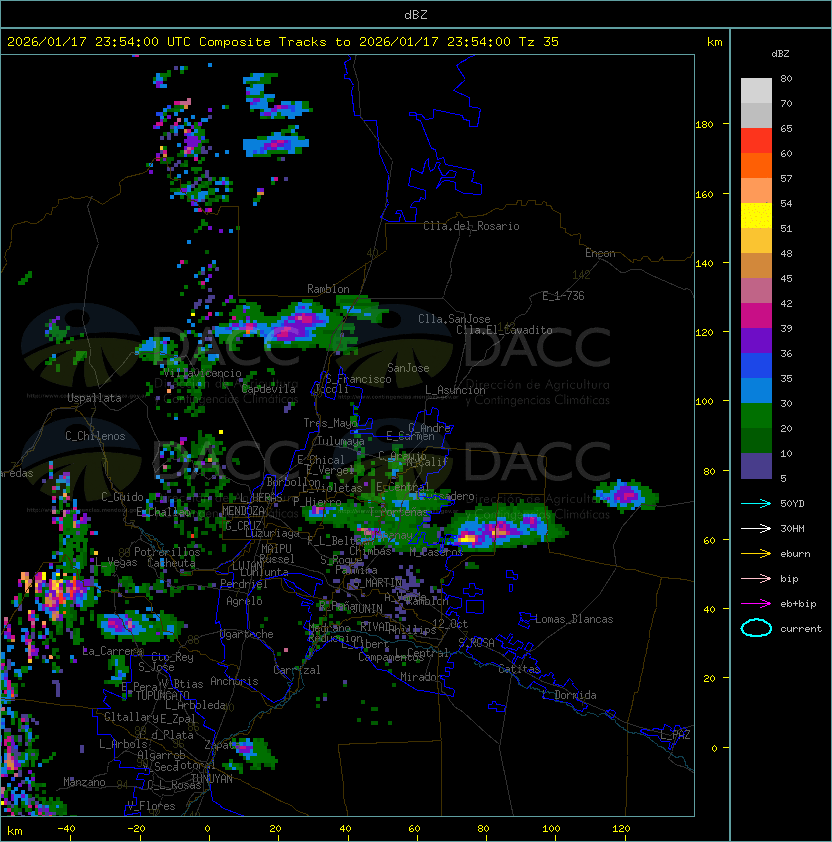Click the 'C_Chilenos' place label
Viewport: 832px width, 842px height.
point(95,436)
